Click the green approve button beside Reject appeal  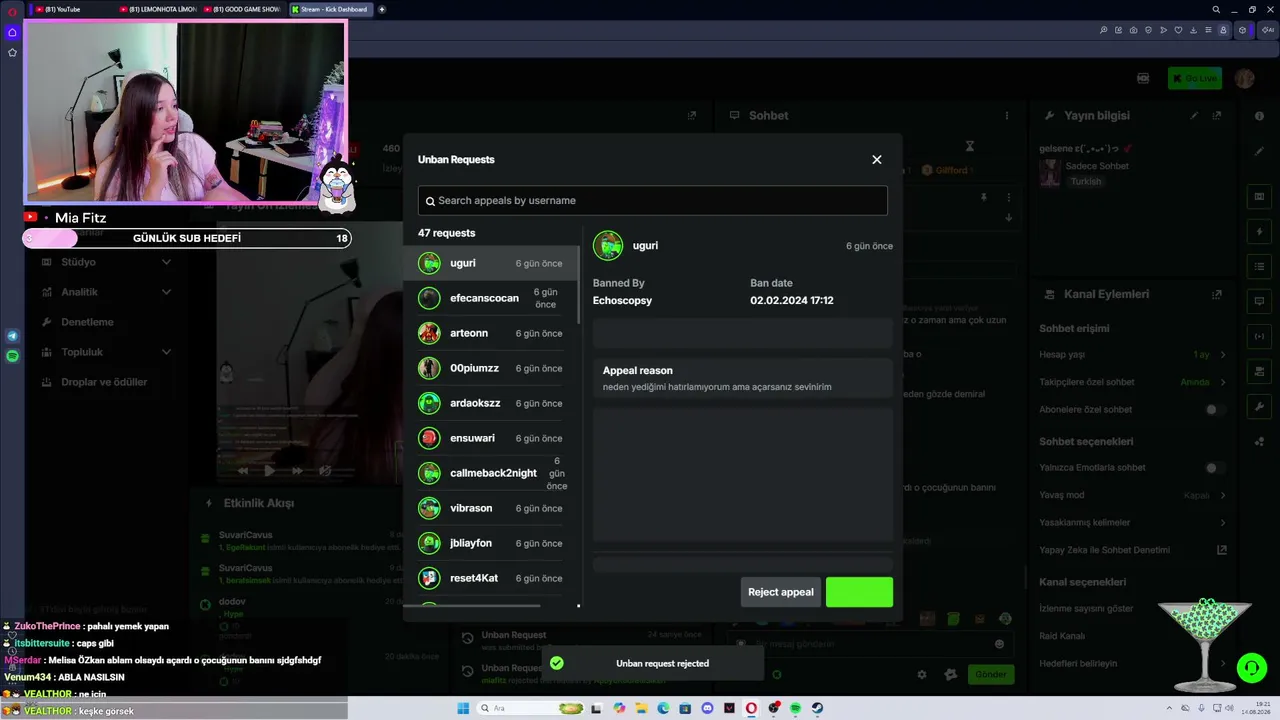(x=859, y=592)
